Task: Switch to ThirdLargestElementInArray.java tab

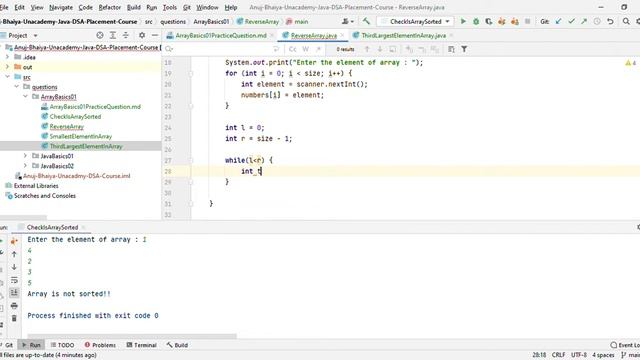Action: coord(403,36)
